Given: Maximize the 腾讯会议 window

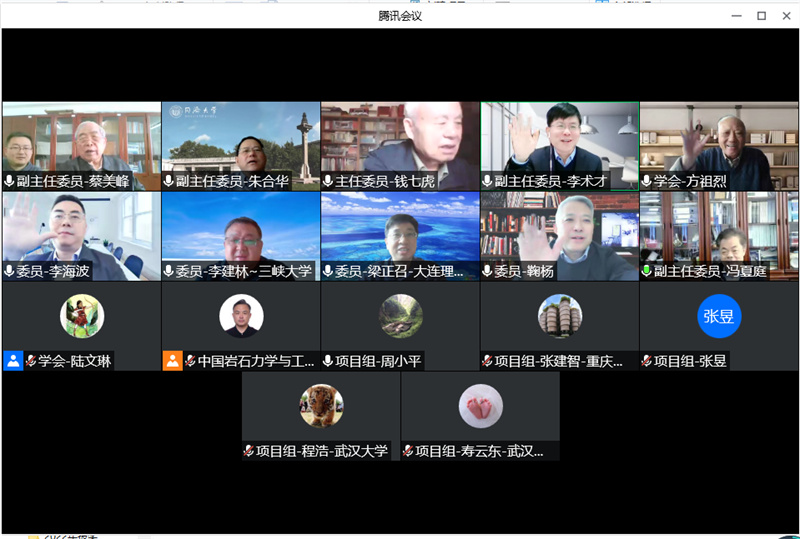Looking at the screenshot, I should [761, 15].
